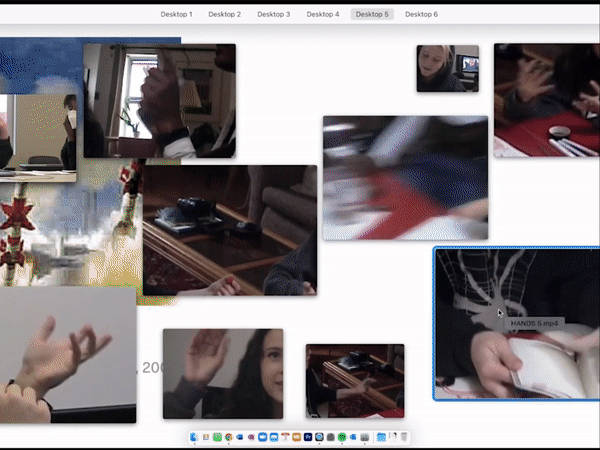Image resolution: width=600 pixels, height=450 pixels.
Task: Open the Trash in the Dock
Action: coord(404,438)
